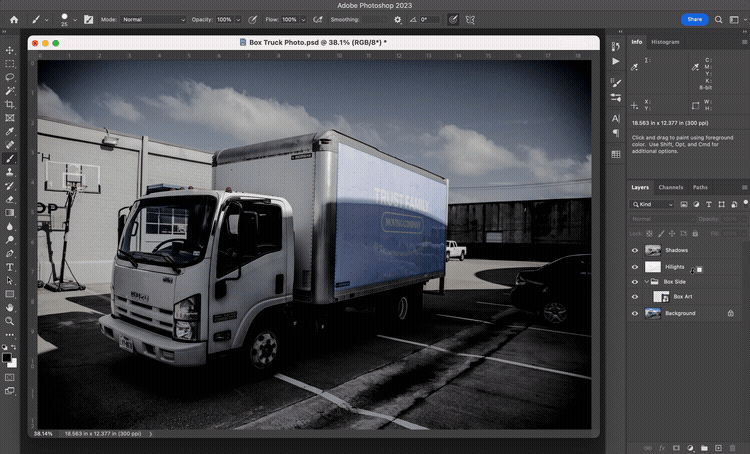Select the Healing Brush tool
Image resolution: width=750 pixels, height=454 pixels.
coord(10,145)
